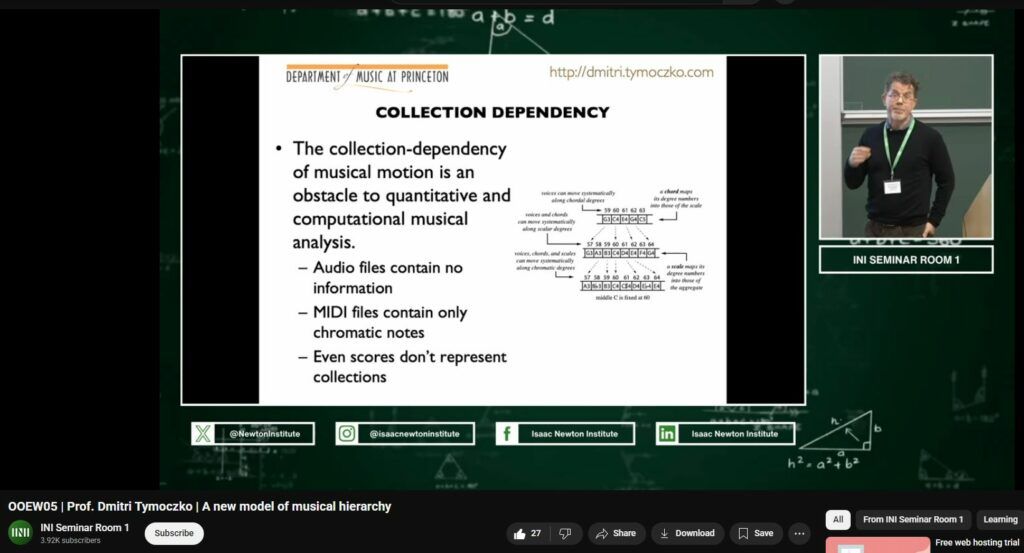Viewport: 1024px width, 553px height.
Task: Click the Facebook logo in the video overlay
Action: [x=507, y=433]
